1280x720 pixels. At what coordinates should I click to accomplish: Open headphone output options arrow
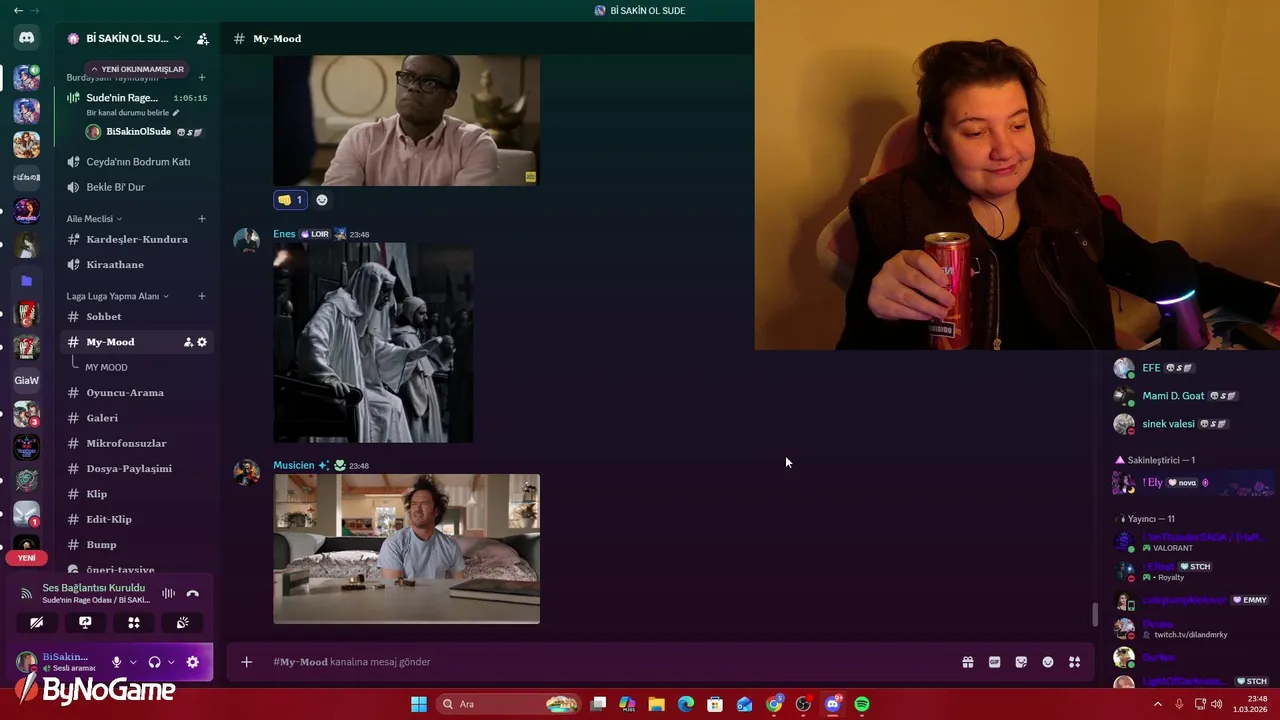tap(171, 662)
